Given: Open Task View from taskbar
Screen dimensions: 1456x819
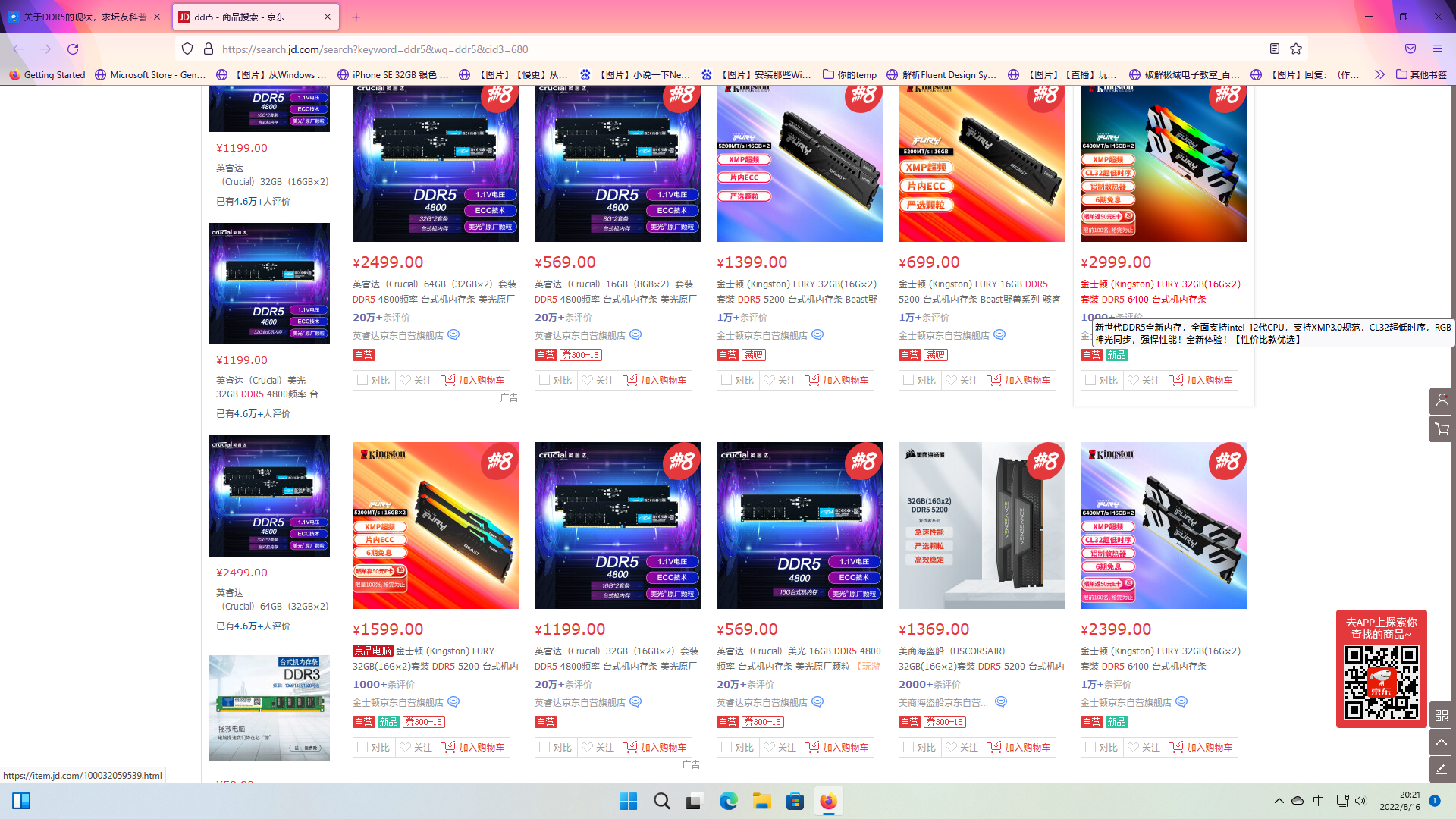Looking at the screenshot, I should (695, 802).
